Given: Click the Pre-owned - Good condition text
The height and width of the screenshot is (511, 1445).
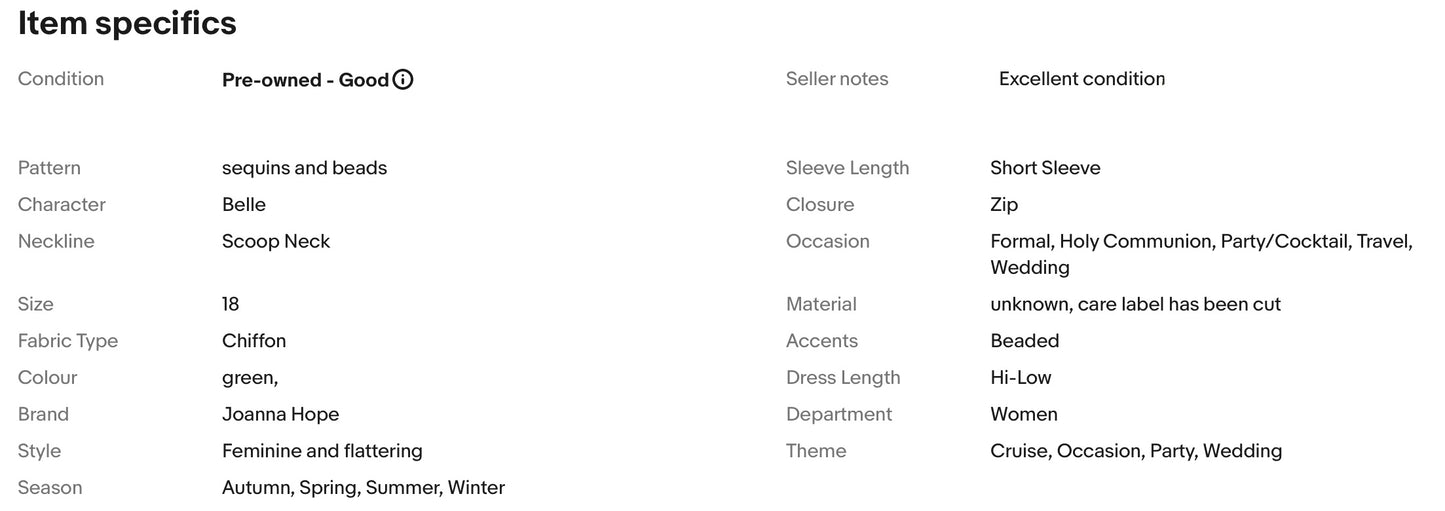Looking at the screenshot, I should tap(305, 80).
